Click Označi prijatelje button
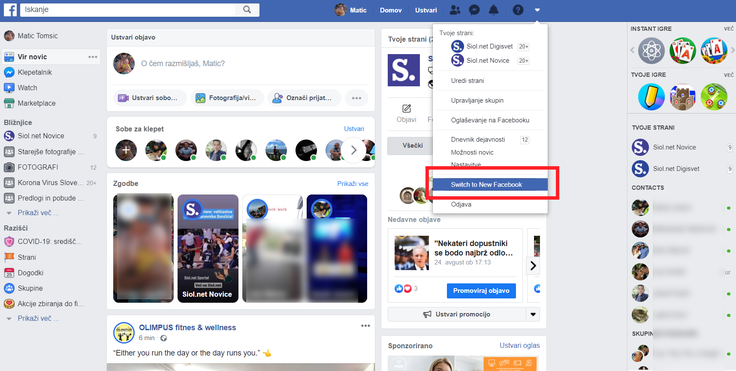This screenshot has width=736, height=371. coord(304,98)
